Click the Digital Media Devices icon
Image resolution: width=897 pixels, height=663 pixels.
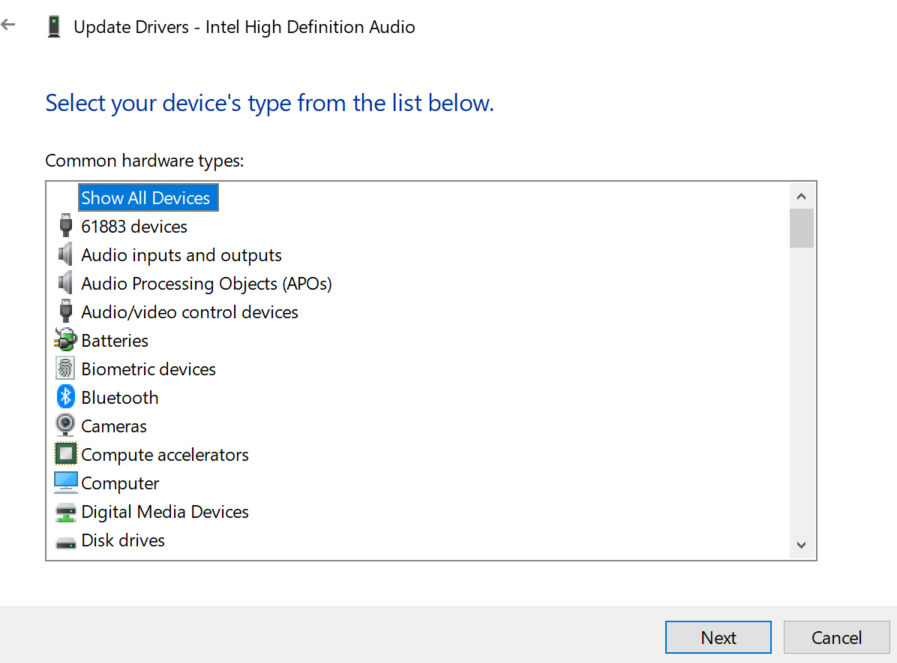click(65, 512)
